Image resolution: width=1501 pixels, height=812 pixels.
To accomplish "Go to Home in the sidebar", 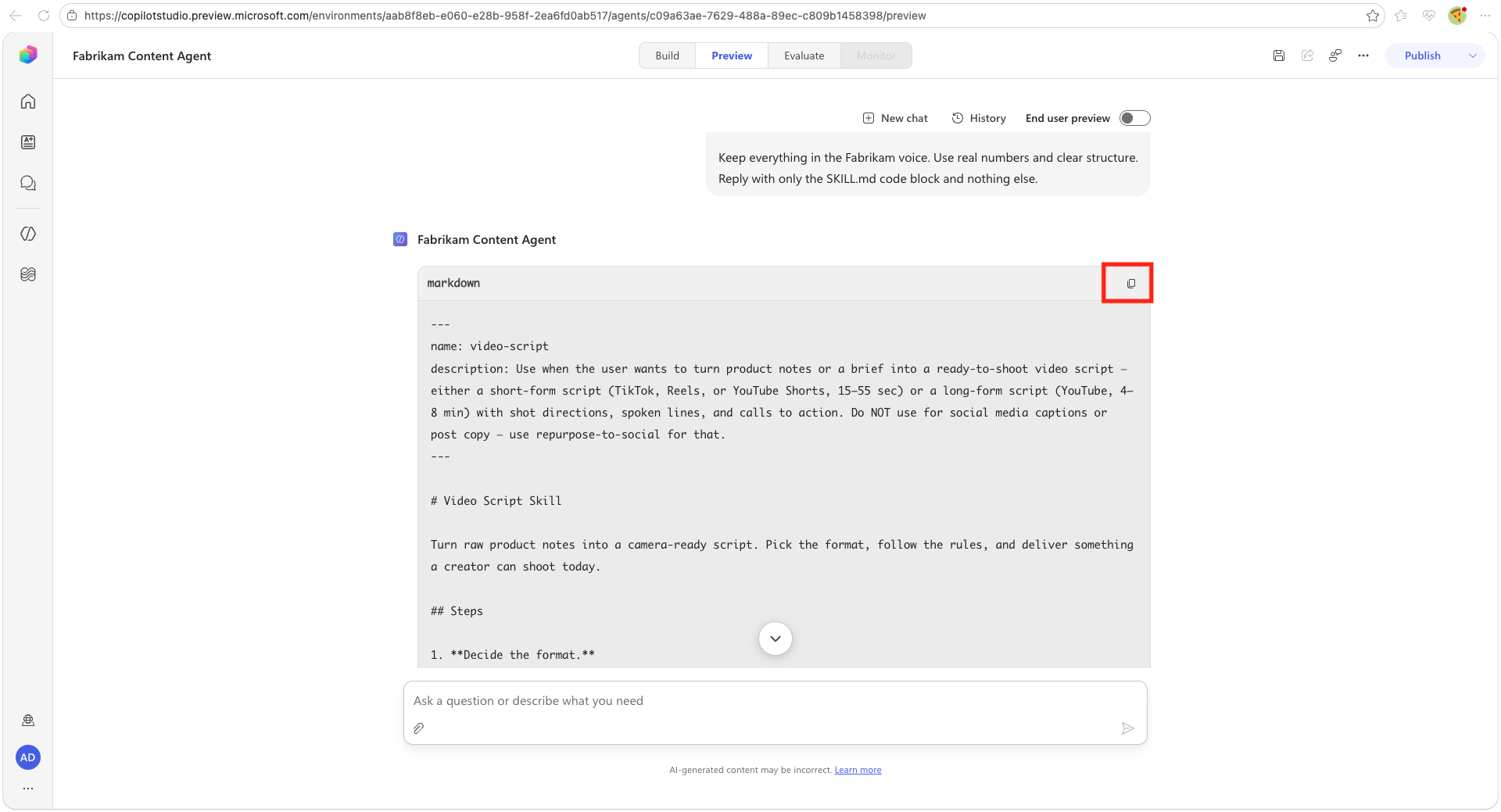I will (28, 102).
